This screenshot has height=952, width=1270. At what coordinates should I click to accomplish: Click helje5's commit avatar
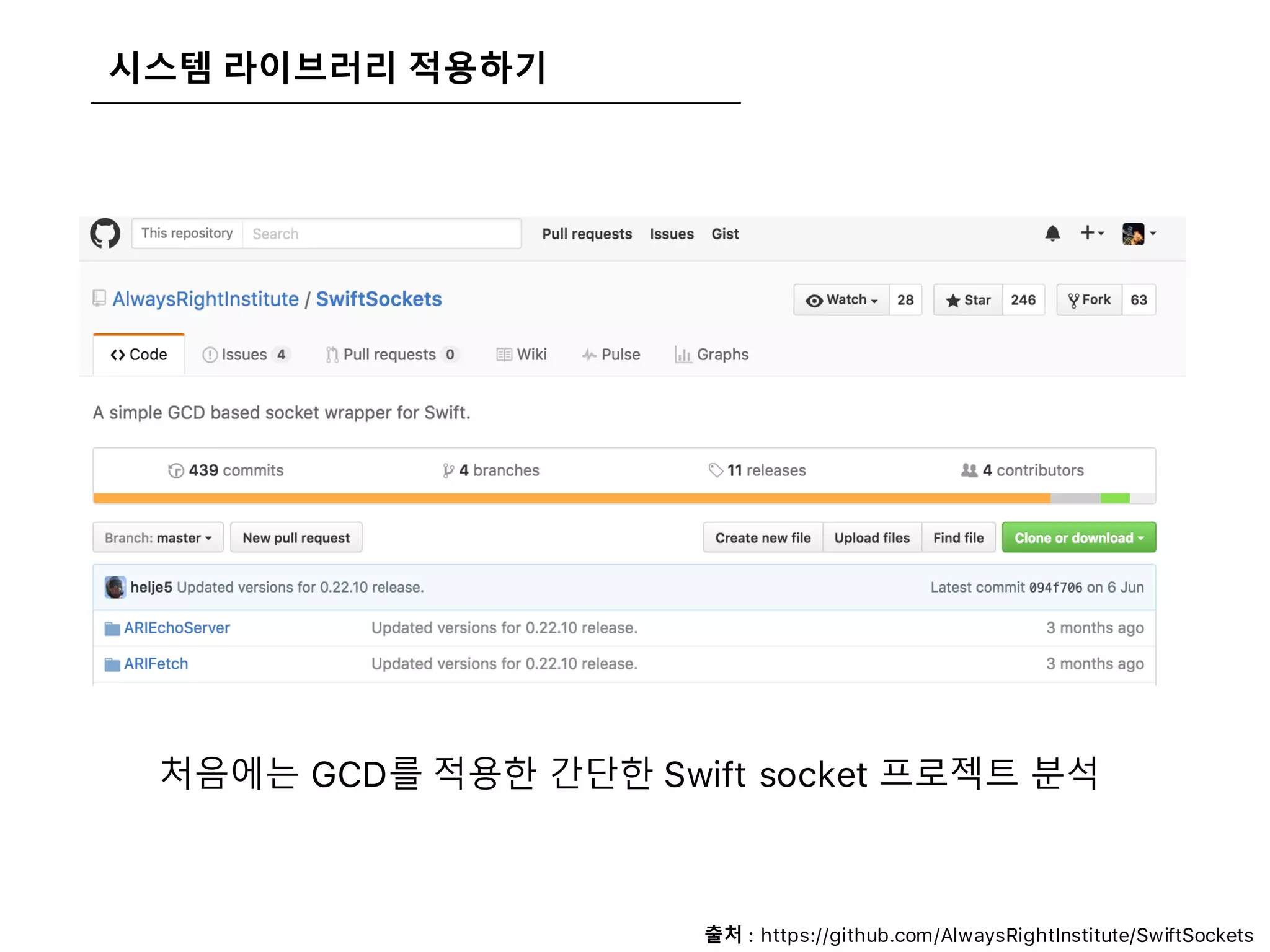115,587
